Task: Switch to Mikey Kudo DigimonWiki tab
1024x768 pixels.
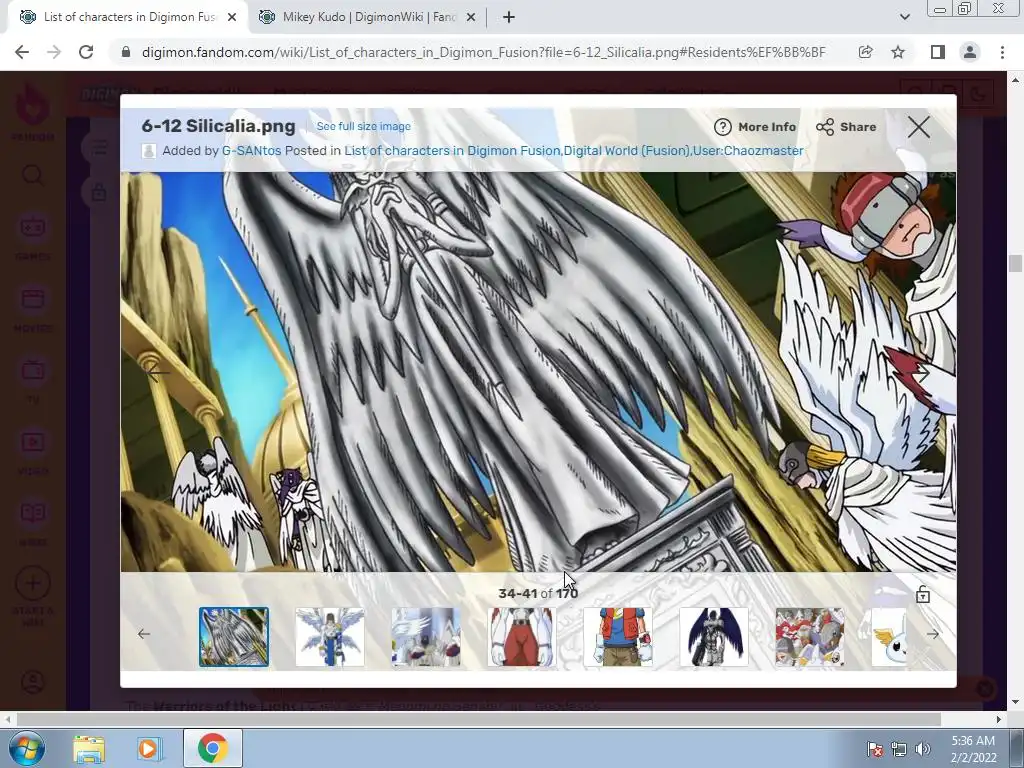Action: click(369, 17)
